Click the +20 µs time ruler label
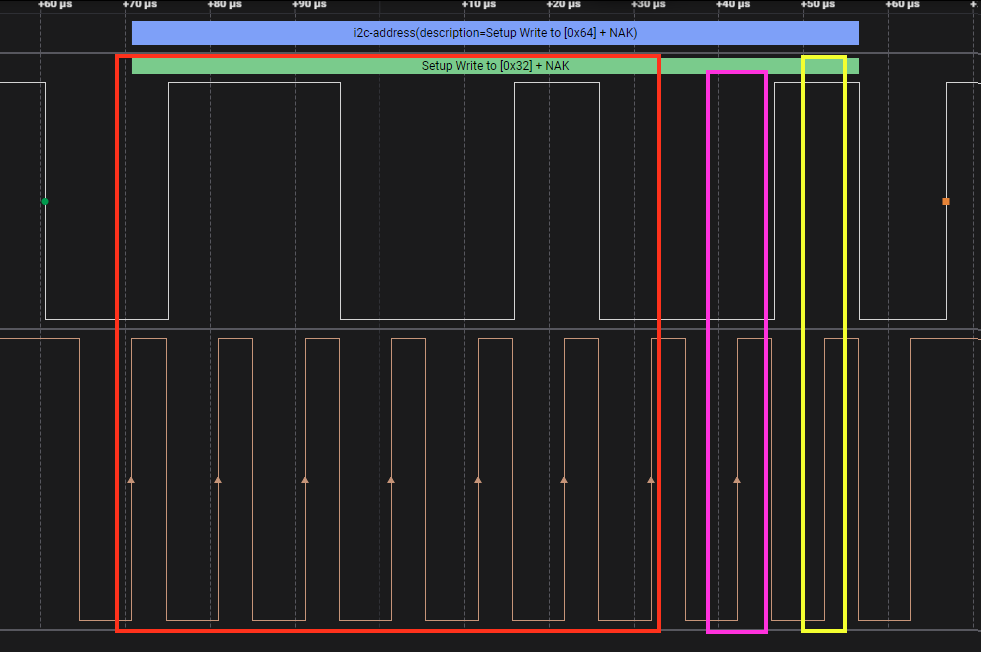 (x=563, y=4)
